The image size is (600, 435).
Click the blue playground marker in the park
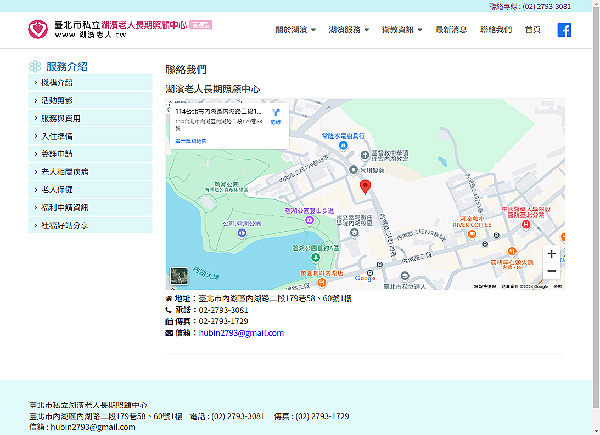(x=241, y=232)
